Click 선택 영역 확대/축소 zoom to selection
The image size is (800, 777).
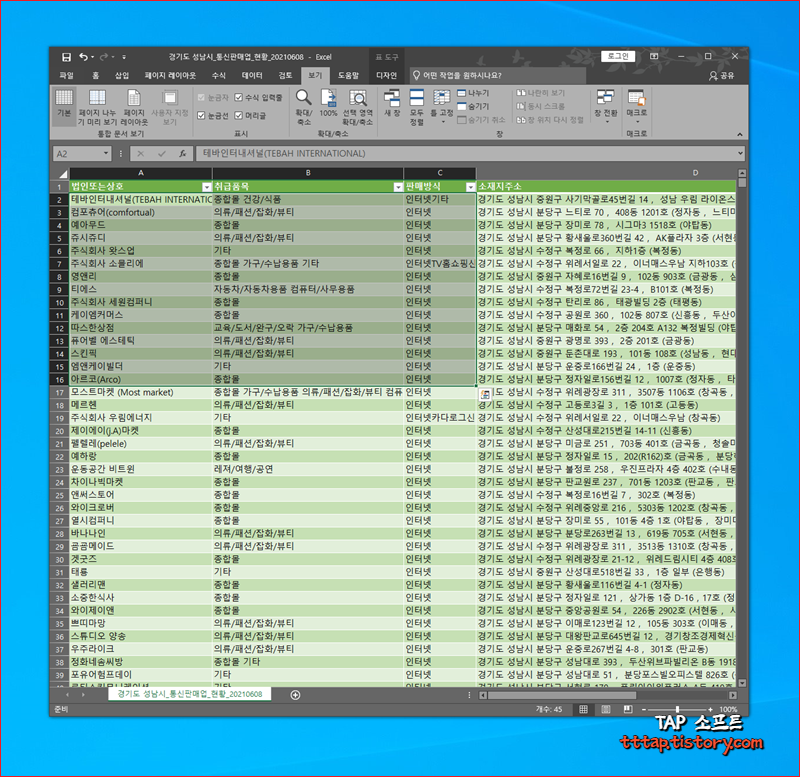point(357,108)
